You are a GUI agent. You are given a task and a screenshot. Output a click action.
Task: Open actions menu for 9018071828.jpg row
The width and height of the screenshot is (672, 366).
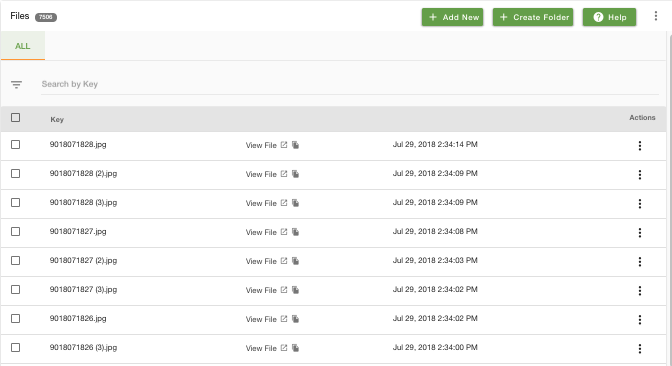click(x=640, y=146)
